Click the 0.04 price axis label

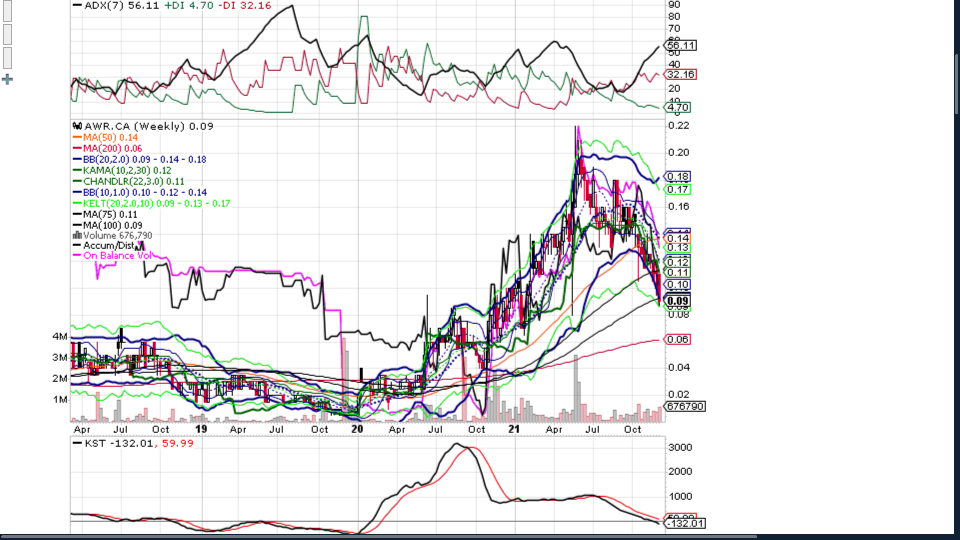click(677, 367)
